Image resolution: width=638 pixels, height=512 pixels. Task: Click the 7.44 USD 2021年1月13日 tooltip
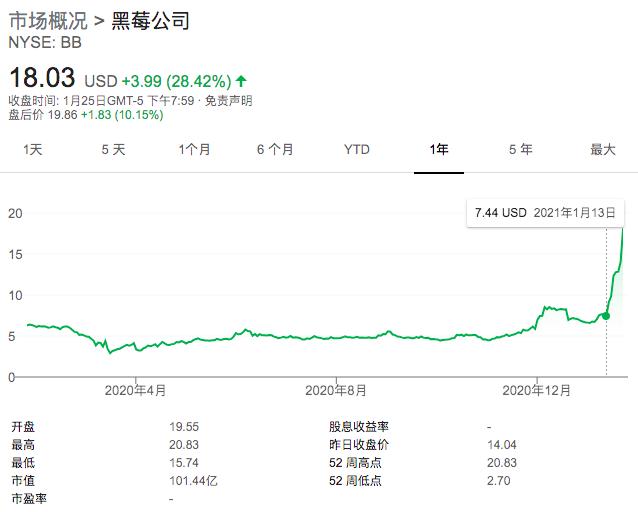point(545,213)
